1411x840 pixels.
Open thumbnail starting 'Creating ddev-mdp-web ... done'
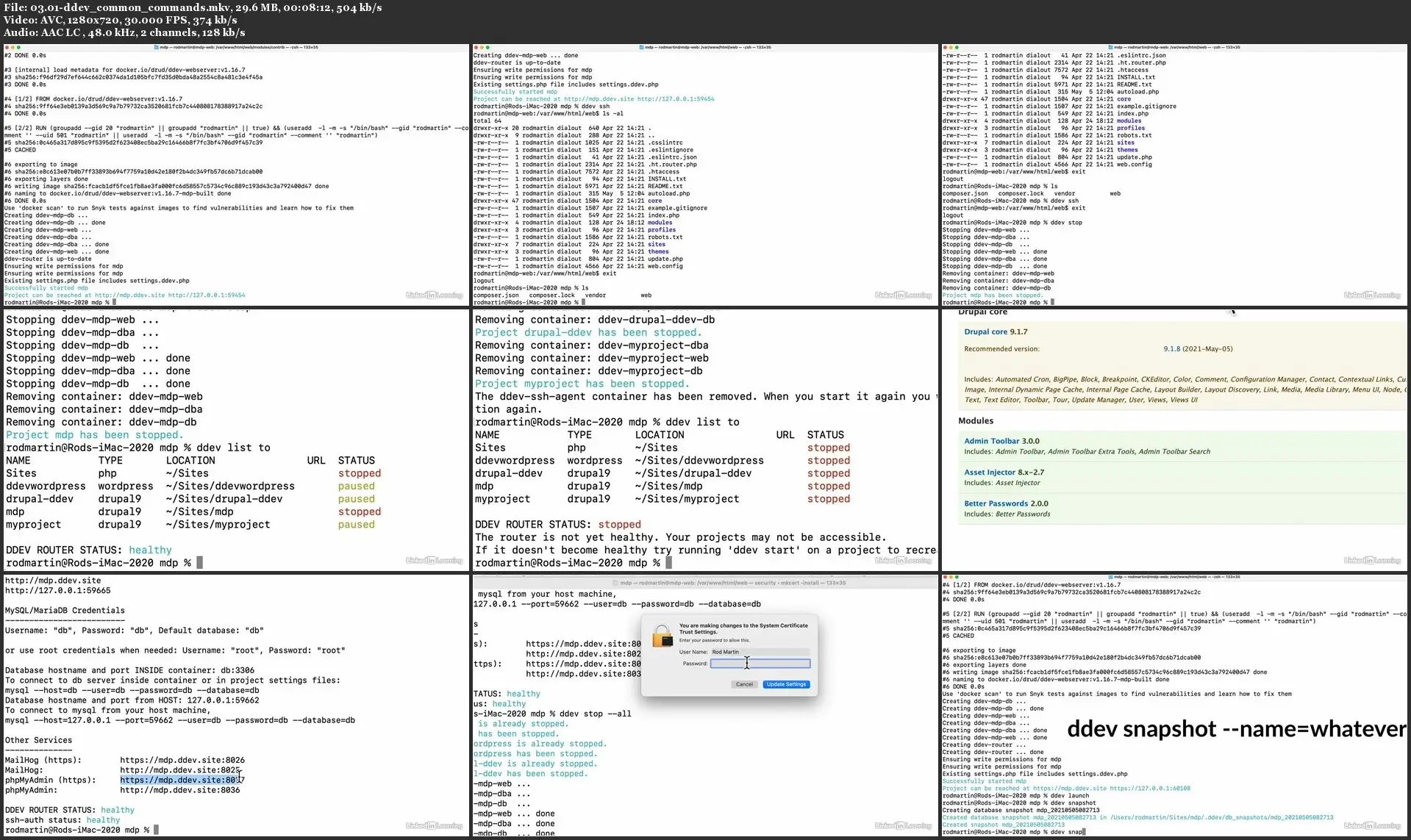[x=704, y=175]
